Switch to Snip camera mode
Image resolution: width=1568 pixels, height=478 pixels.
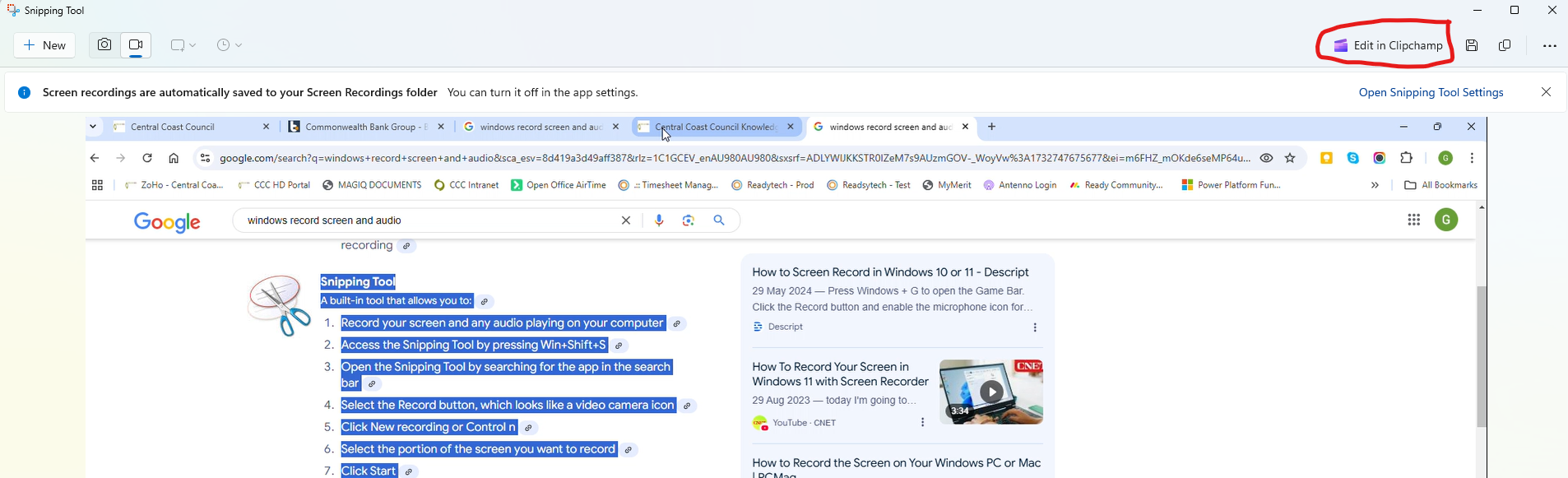(104, 45)
